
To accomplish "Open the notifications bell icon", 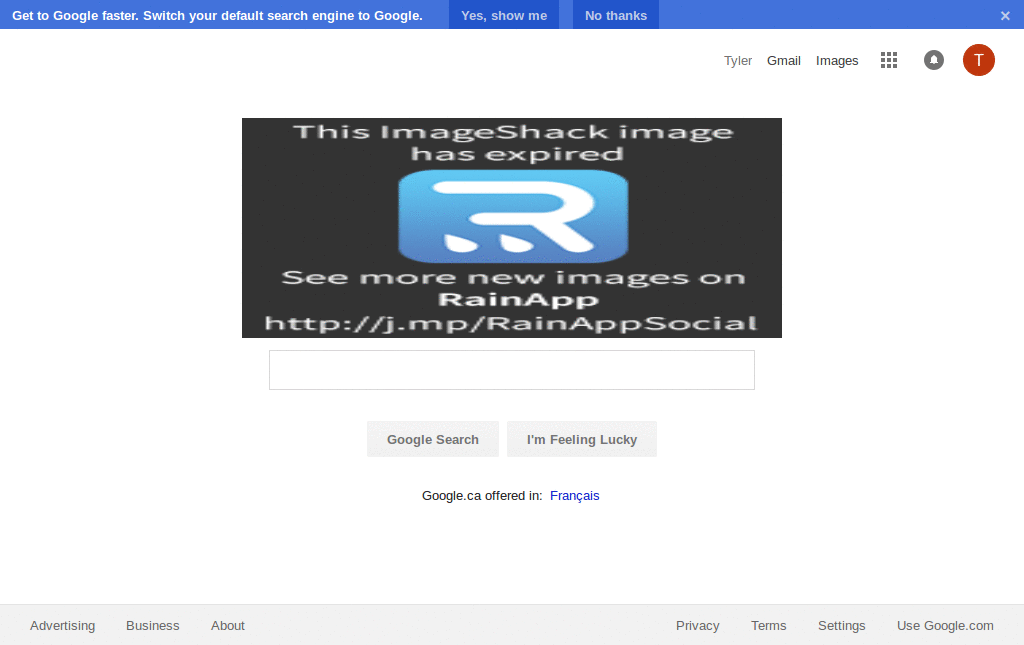I will pos(933,60).
